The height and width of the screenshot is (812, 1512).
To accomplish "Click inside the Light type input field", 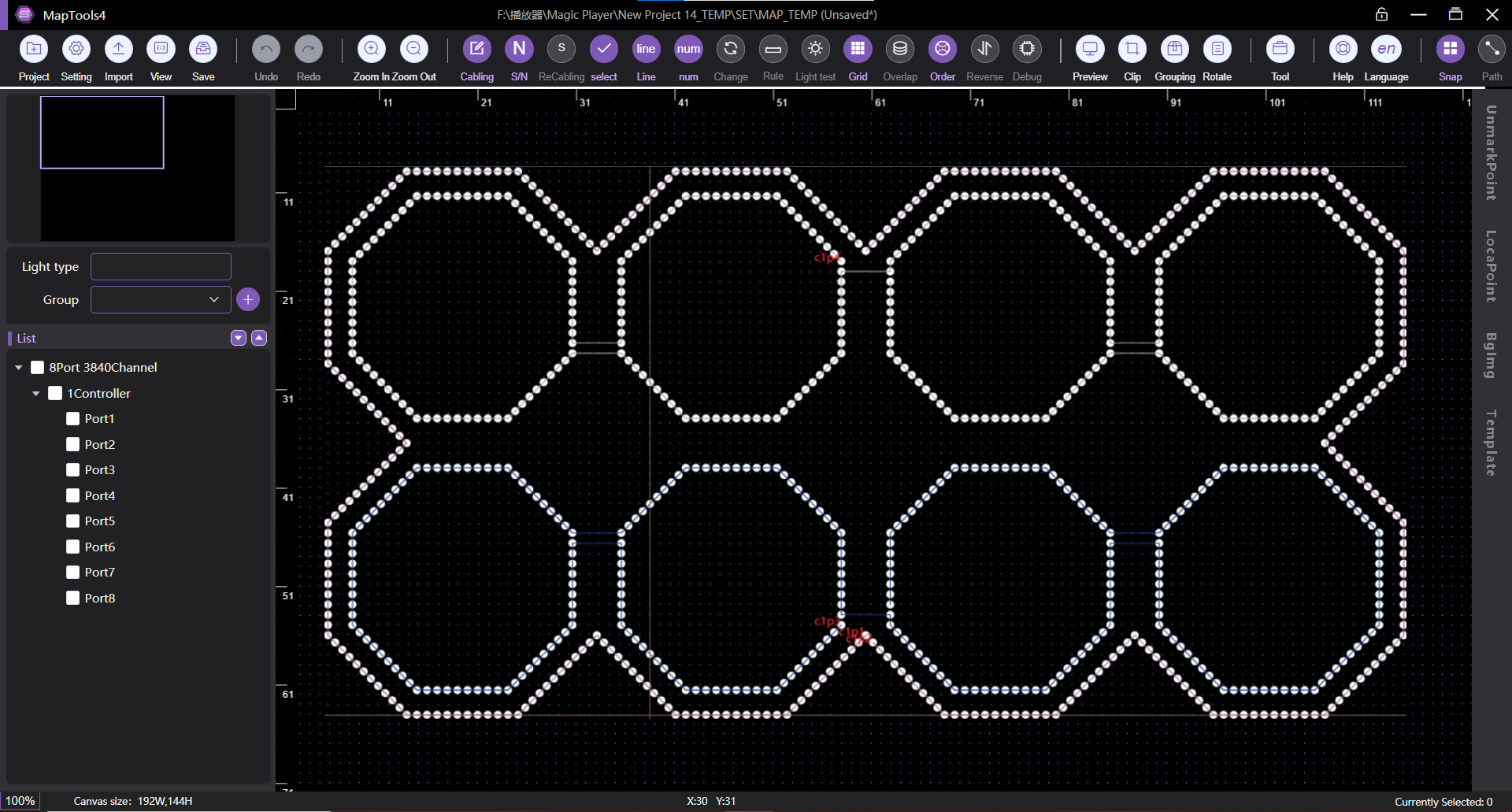I will pyautogui.click(x=160, y=266).
